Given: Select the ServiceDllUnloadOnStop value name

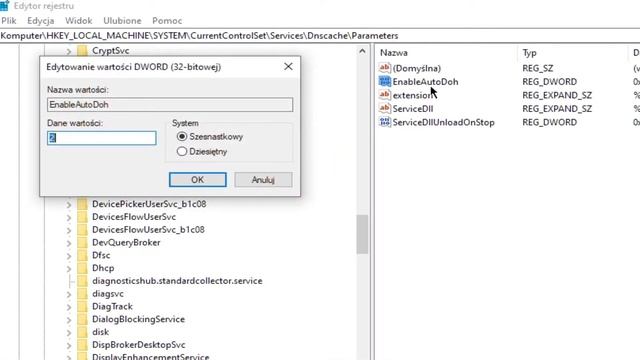Looking at the screenshot, I should point(443,122).
